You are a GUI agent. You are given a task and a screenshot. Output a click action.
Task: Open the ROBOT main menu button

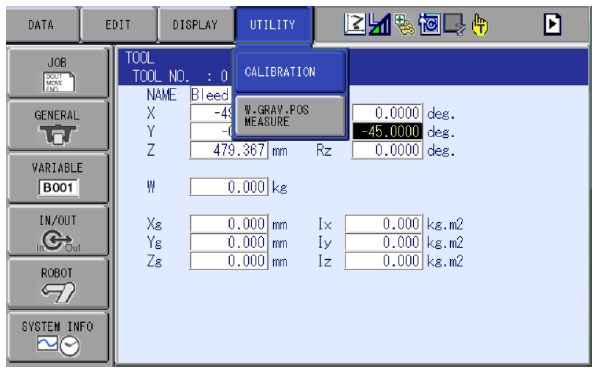coord(58,284)
